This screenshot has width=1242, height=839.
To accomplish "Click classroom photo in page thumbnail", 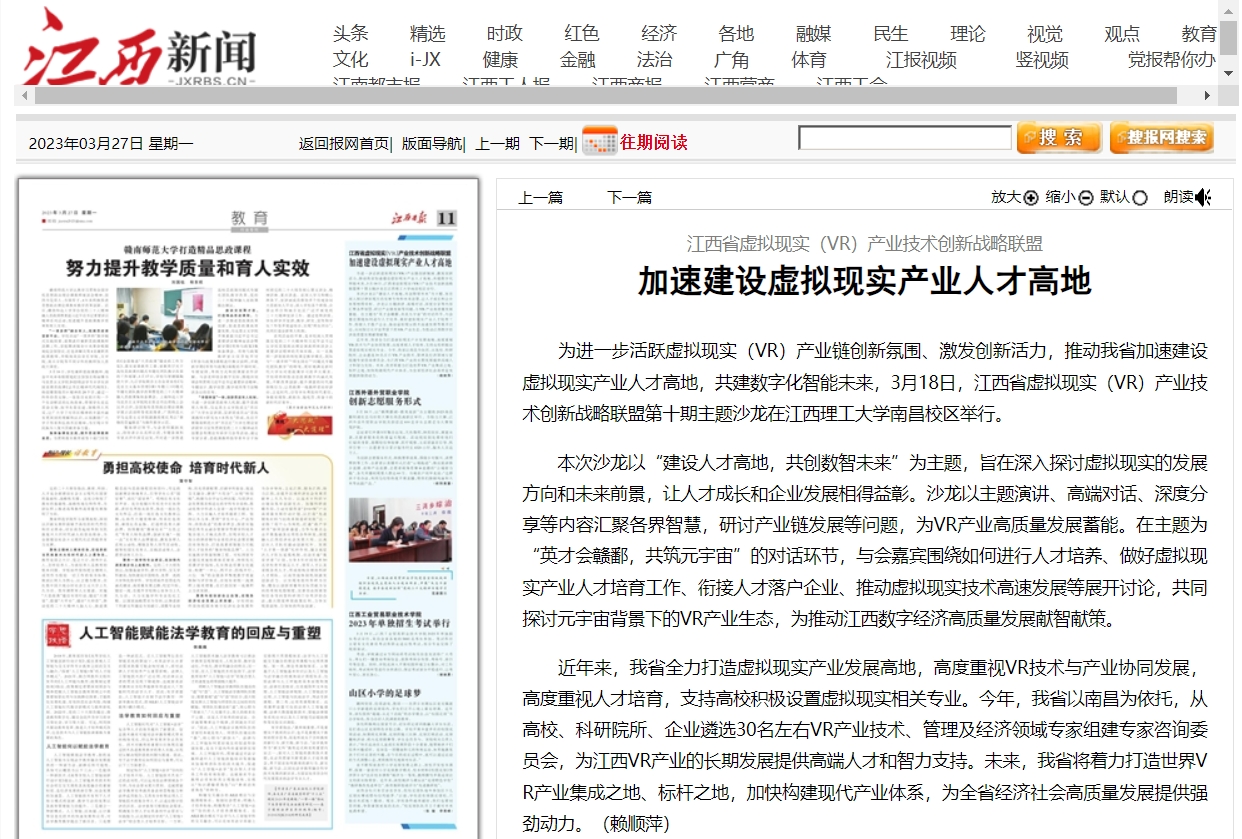I will point(165,319).
